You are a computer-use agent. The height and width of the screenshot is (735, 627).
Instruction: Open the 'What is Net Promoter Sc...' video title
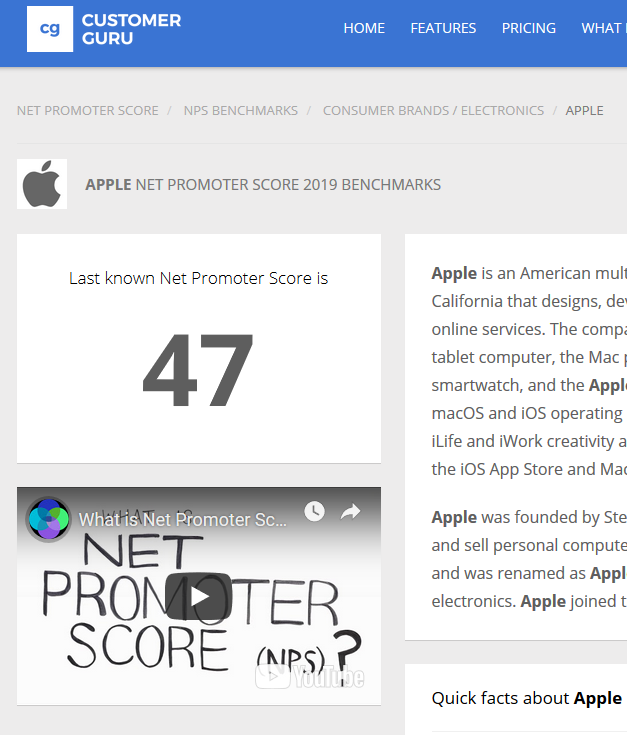[x=182, y=520]
